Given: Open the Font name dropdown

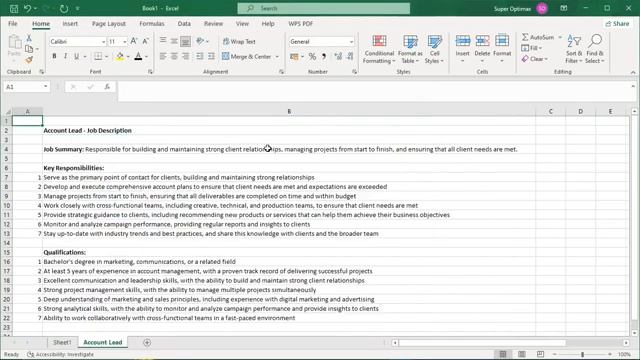Looking at the screenshot, I should click(x=103, y=42).
